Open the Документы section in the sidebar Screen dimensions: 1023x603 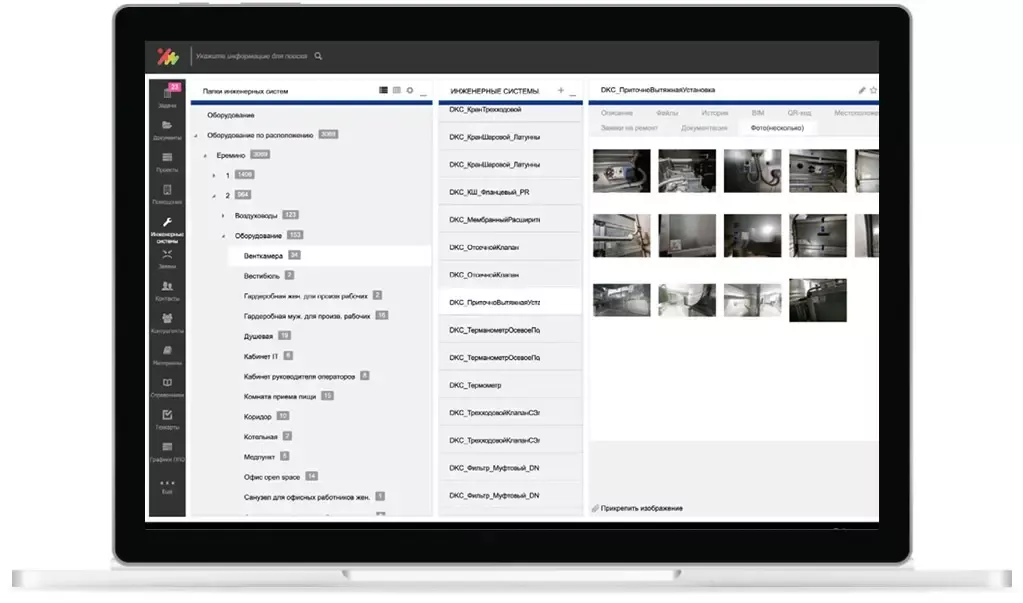click(x=167, y=128)
